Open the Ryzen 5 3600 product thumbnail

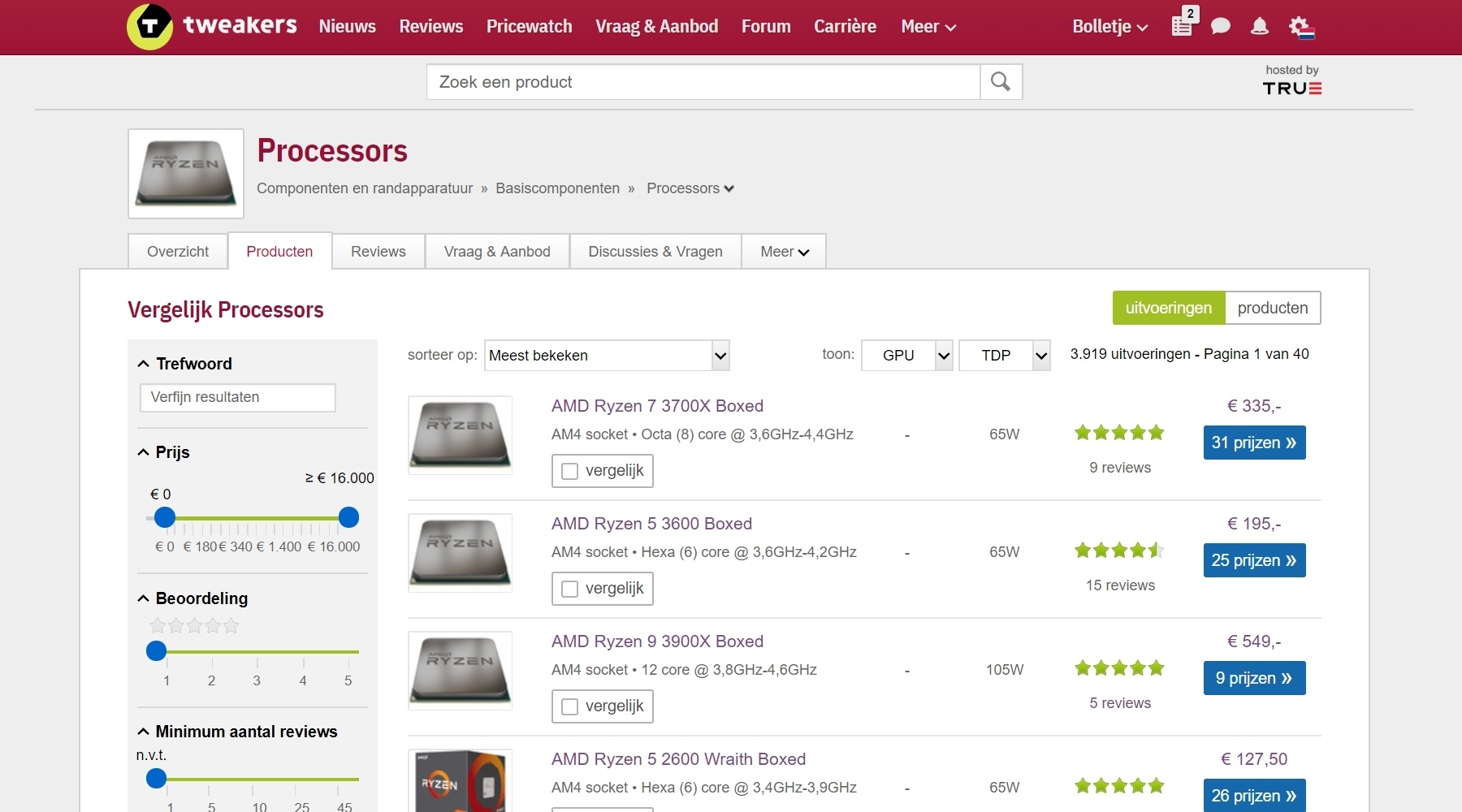pyautogui.click(x=461, y=552)
